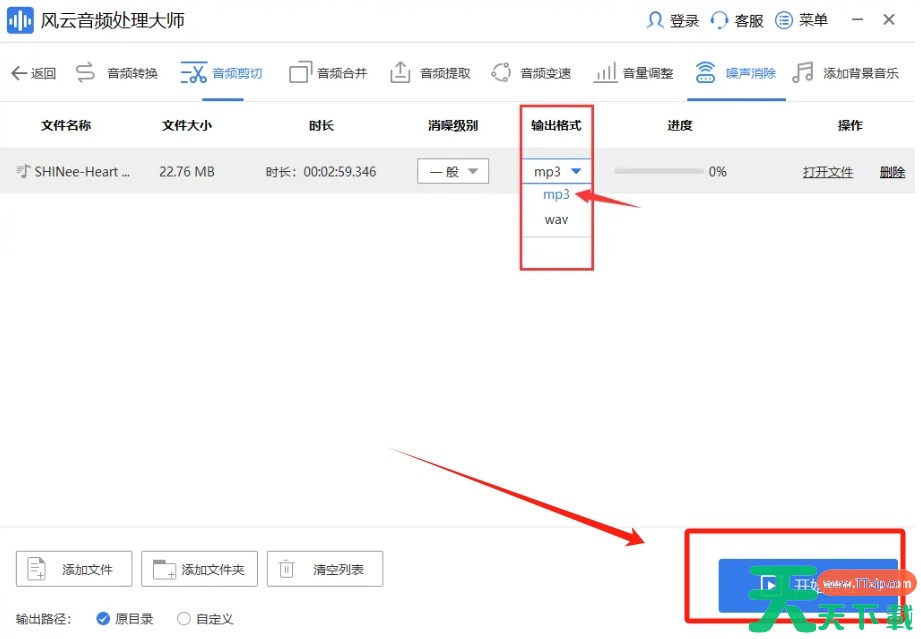Viewport: 921px width, 639px height.
Task: Switch to the 噪声消除 tab
Action: coord(737,73)
